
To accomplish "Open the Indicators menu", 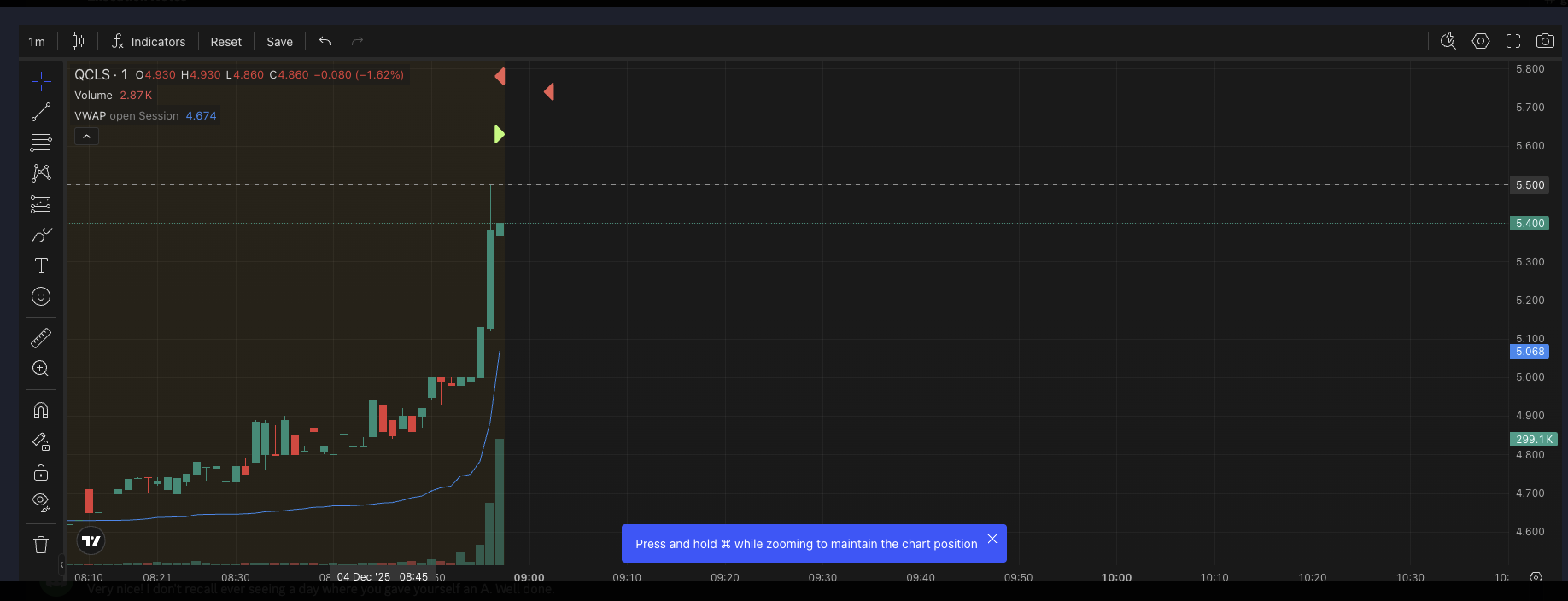I will (149, 42).
